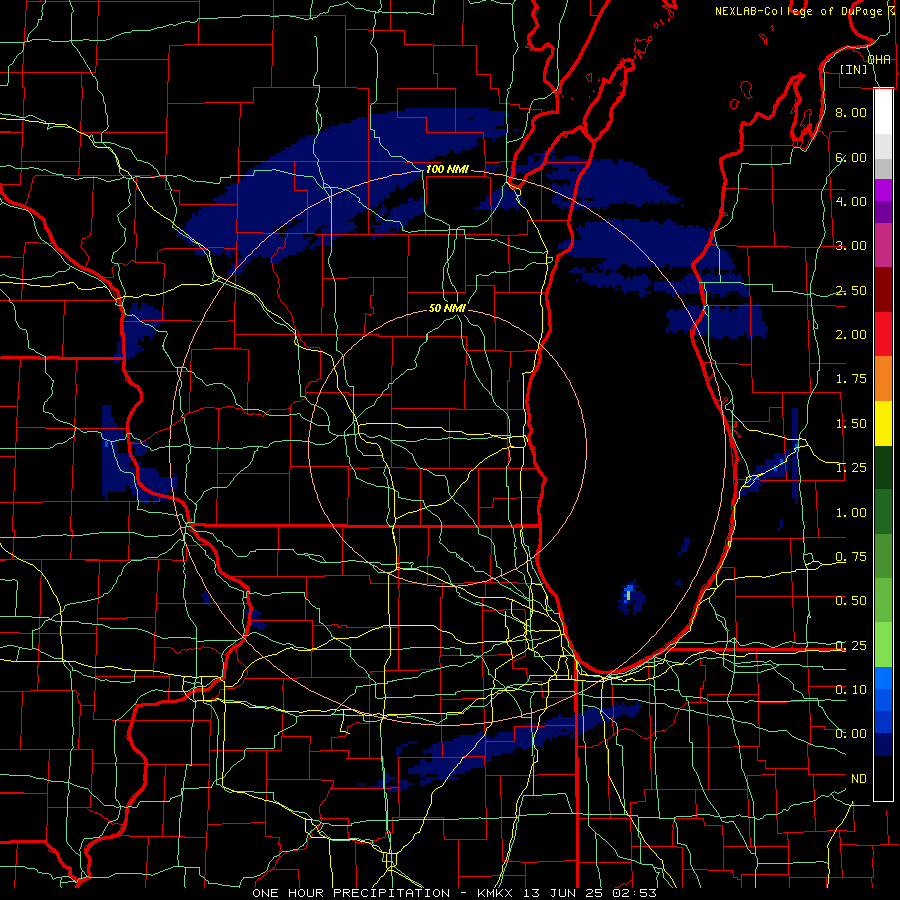Click the ND legend label
Screen dimensions: 900x900
(859, 779)
